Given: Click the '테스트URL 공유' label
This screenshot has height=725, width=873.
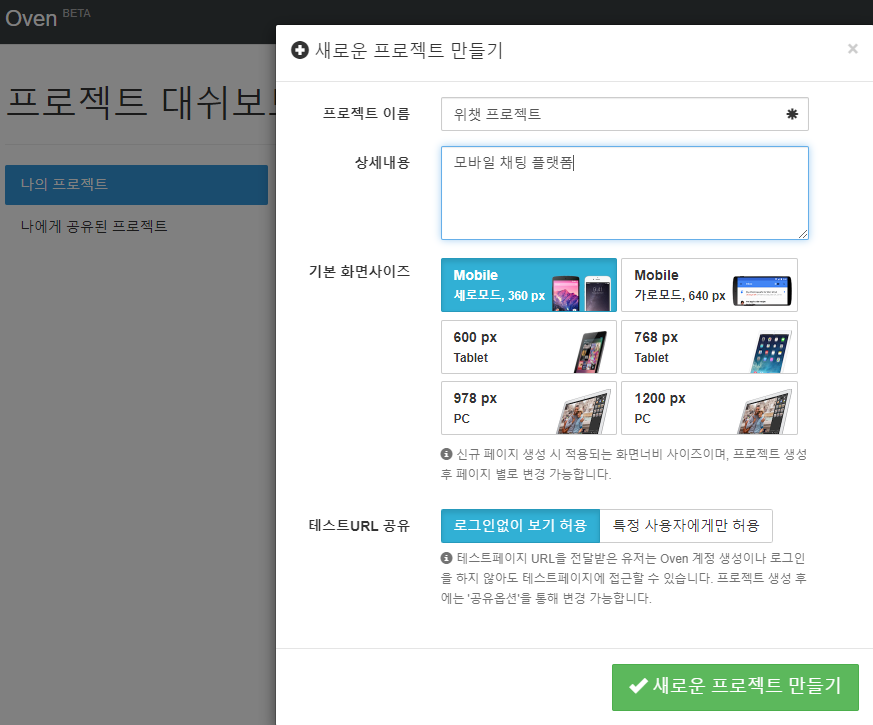Looking at the screenshot, I should 359,526.
